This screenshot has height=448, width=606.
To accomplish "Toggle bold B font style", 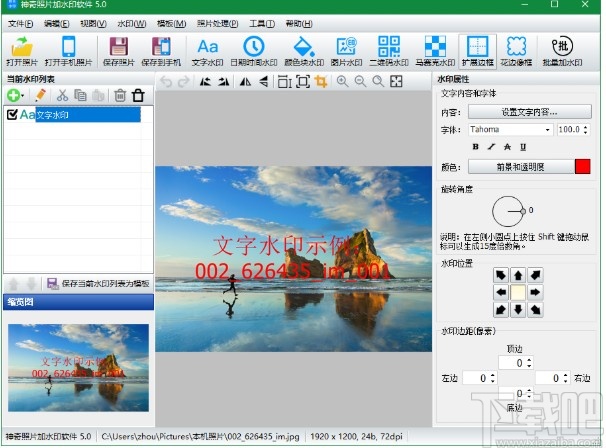I will pyautogui.click(x=476, y=147).
